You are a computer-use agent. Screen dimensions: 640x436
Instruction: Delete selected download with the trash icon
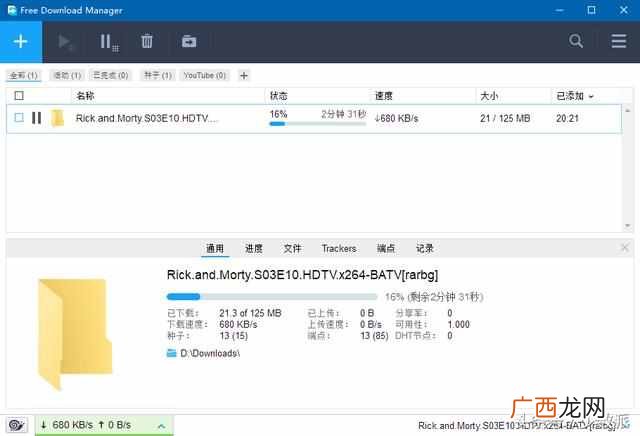coord(147,41)
